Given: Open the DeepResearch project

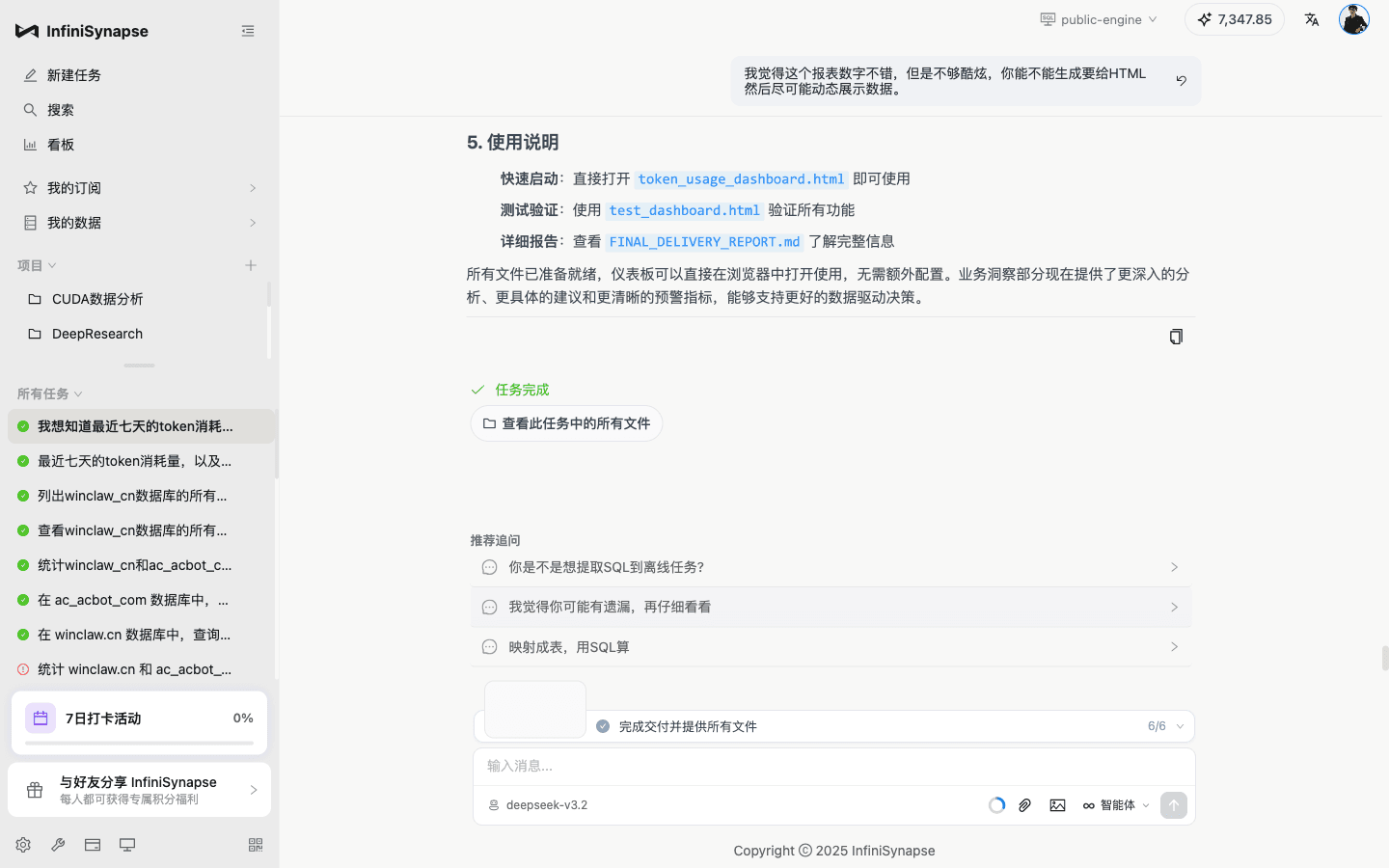Looking at the screenshot, I should (99, 333).
